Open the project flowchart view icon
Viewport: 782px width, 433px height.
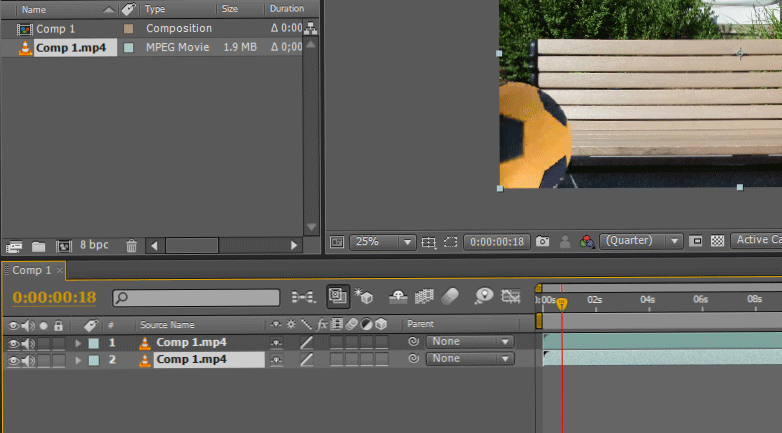[x=311, y=28]
